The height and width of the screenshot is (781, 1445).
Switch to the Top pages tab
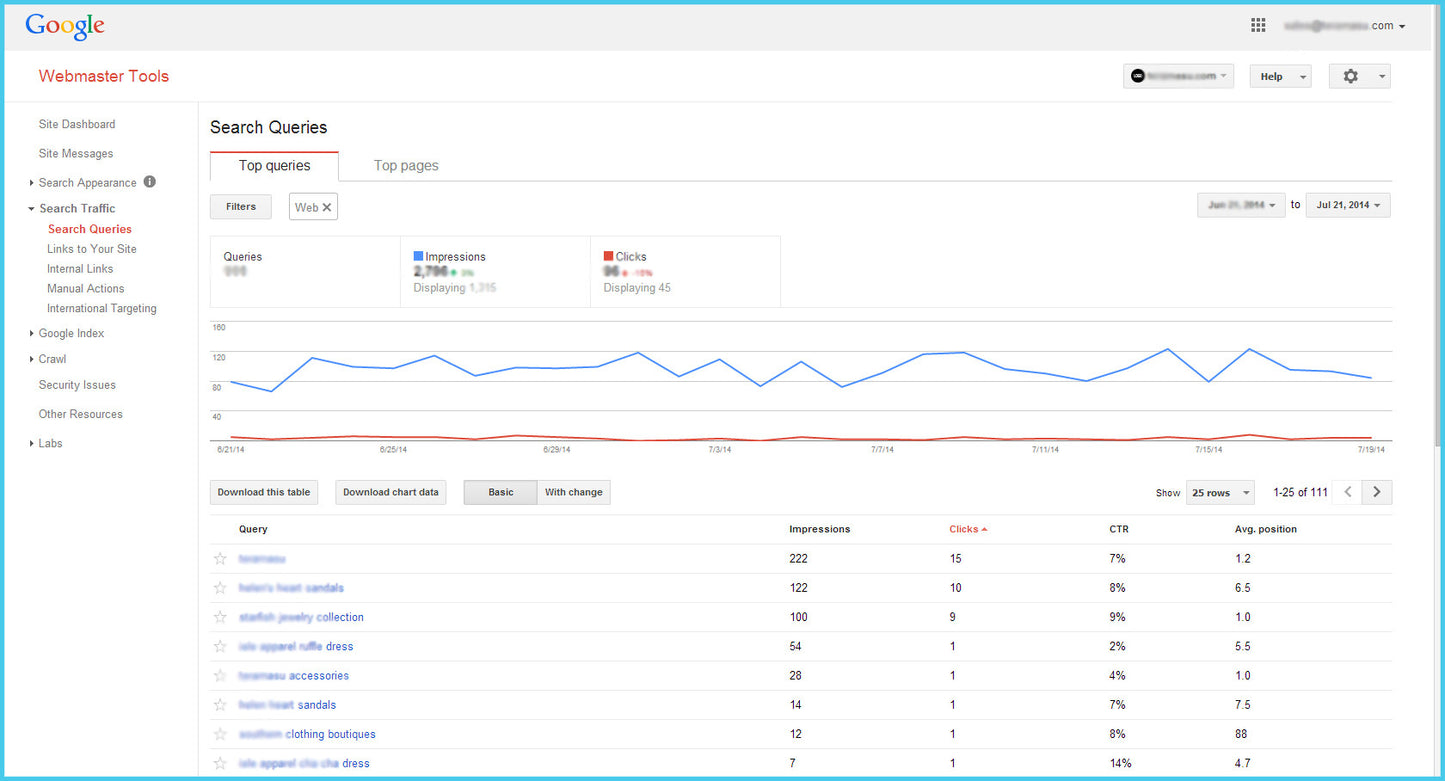click(406, 166)
